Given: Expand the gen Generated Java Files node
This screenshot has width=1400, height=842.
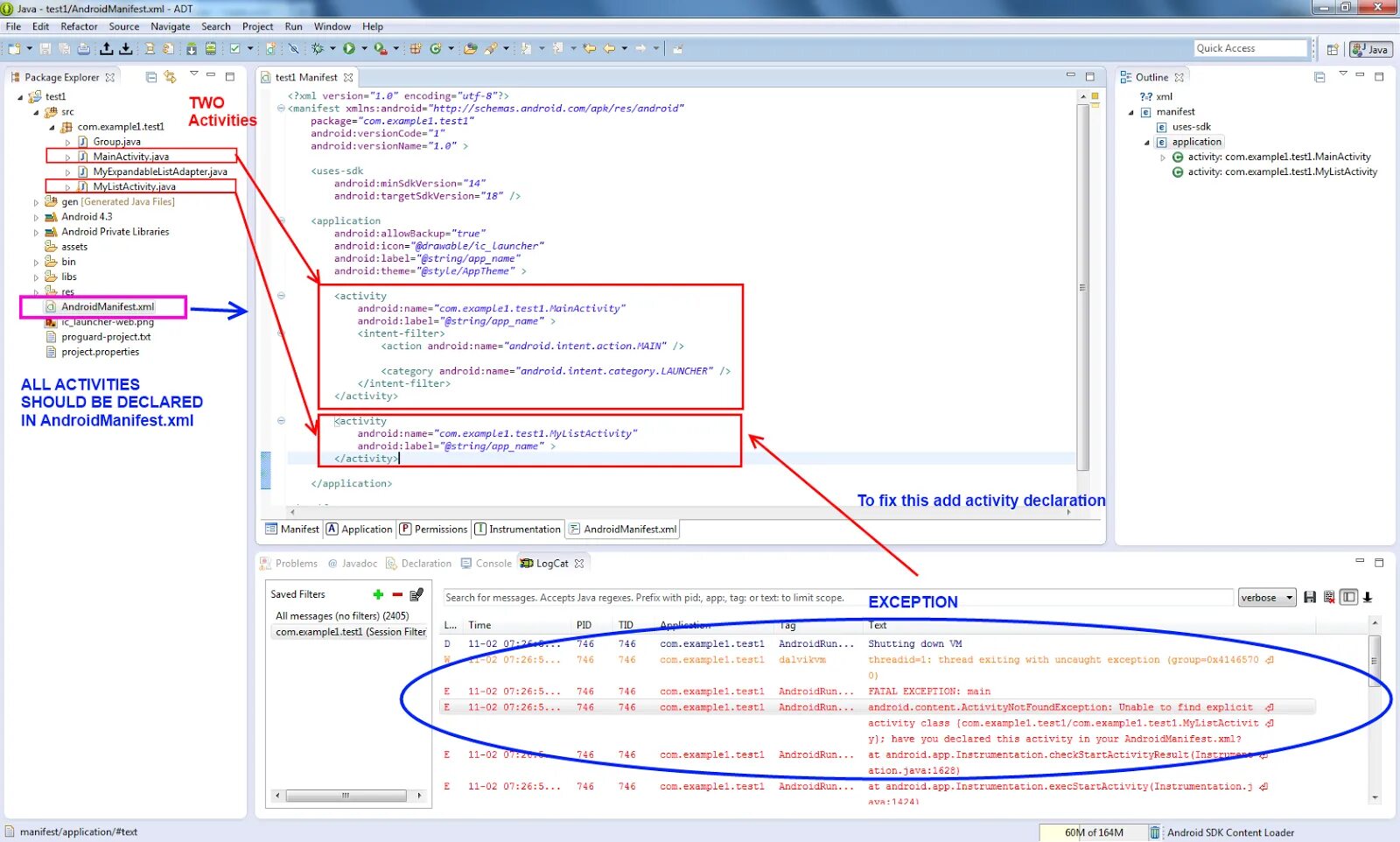Looking at the screenshot, I should (x=37, y=202).
